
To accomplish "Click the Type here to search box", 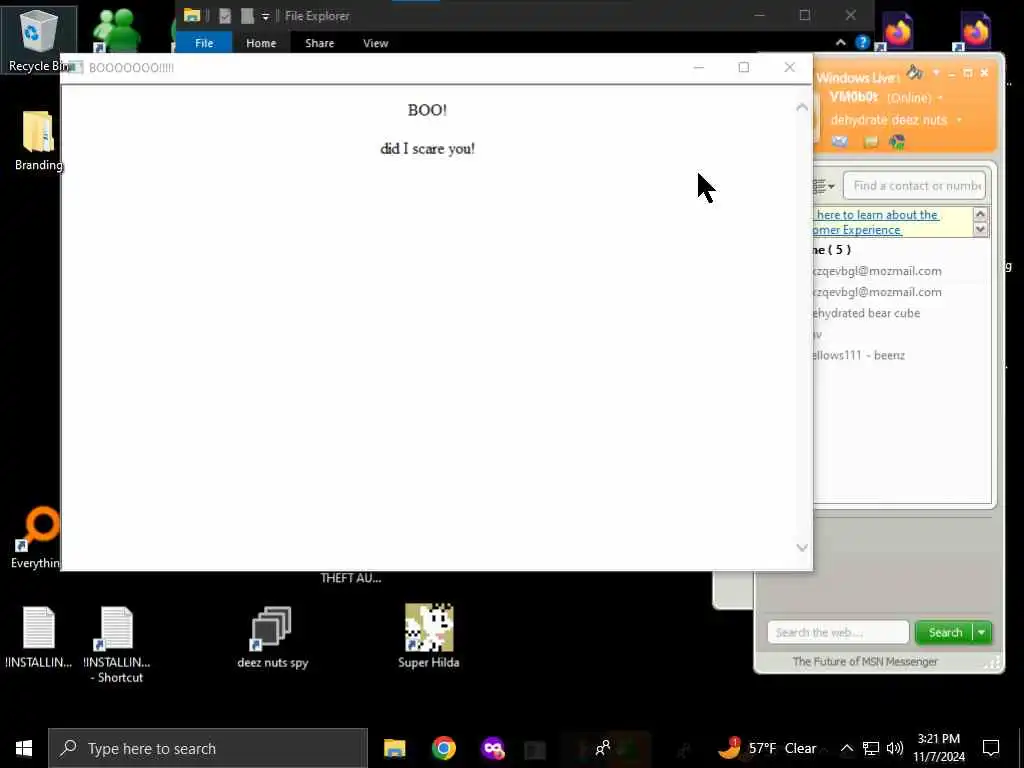I will coord(208,748).
